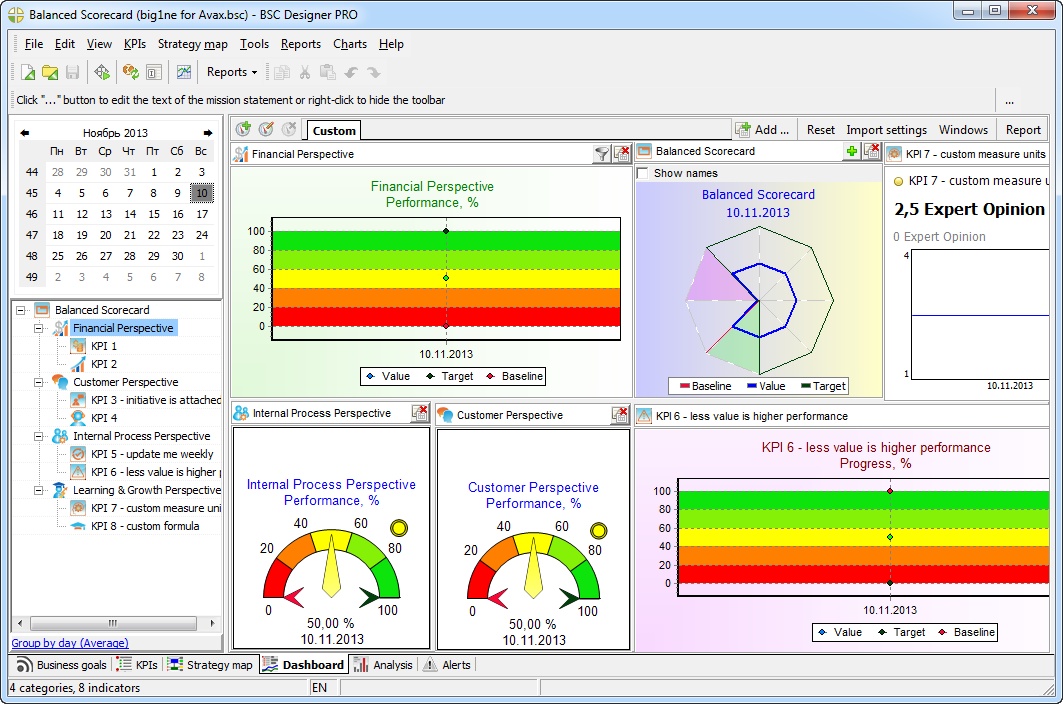This screenshot has height=704, width=1063.
Task: Go to next month in calendar
Action: [x=208, y=133]
